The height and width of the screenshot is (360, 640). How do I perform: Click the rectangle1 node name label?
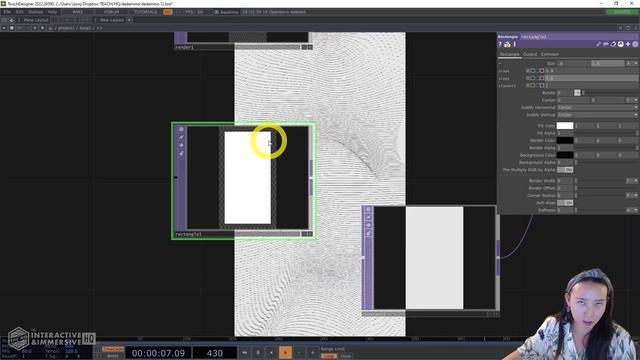pos(188,234)
